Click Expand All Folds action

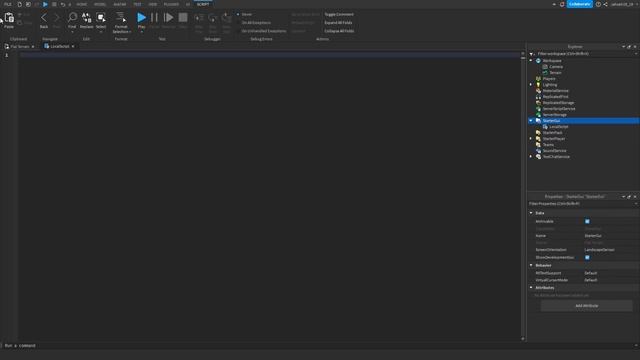click(x=338, y=22)
